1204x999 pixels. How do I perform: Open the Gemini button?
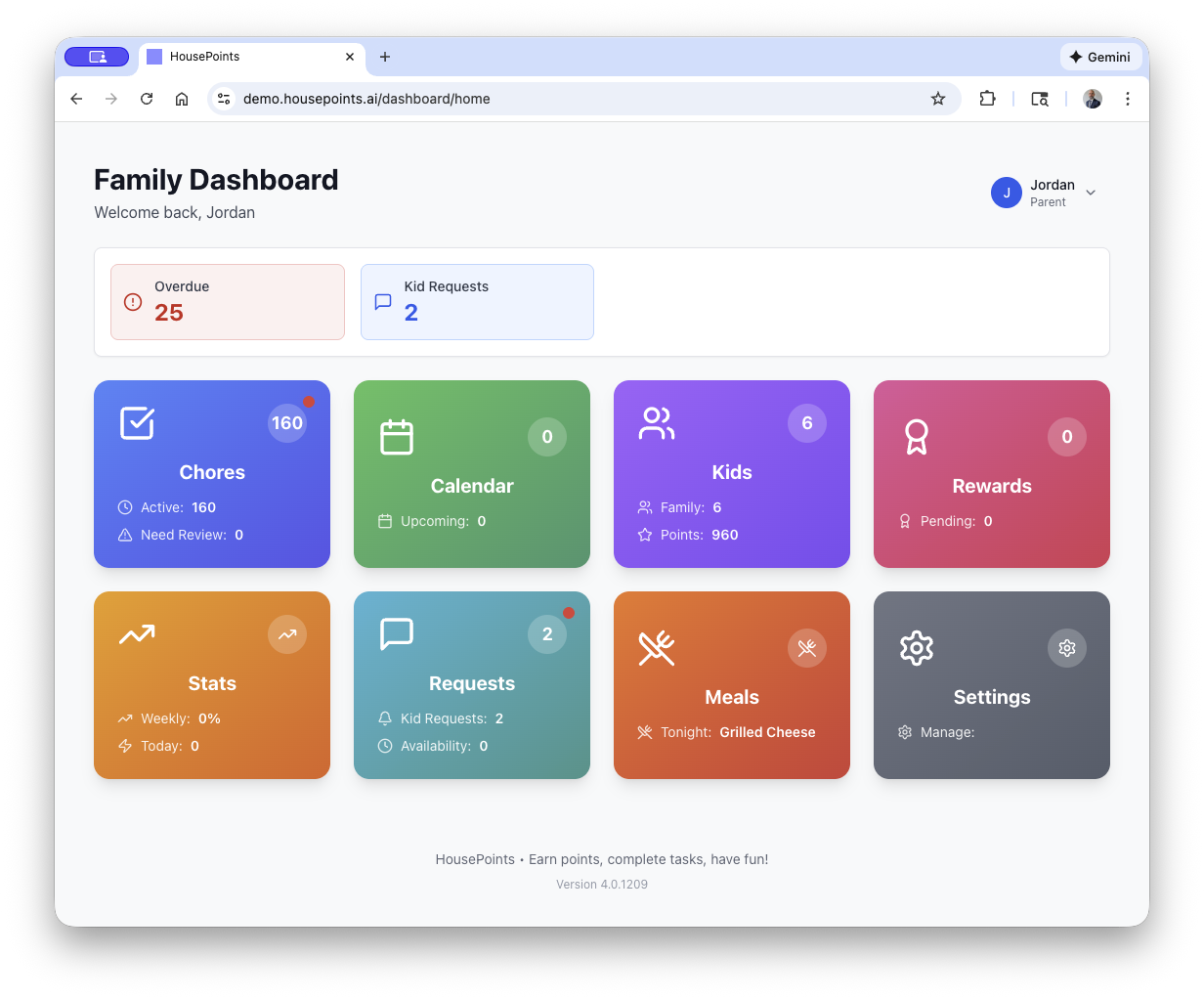[1100, 57]
